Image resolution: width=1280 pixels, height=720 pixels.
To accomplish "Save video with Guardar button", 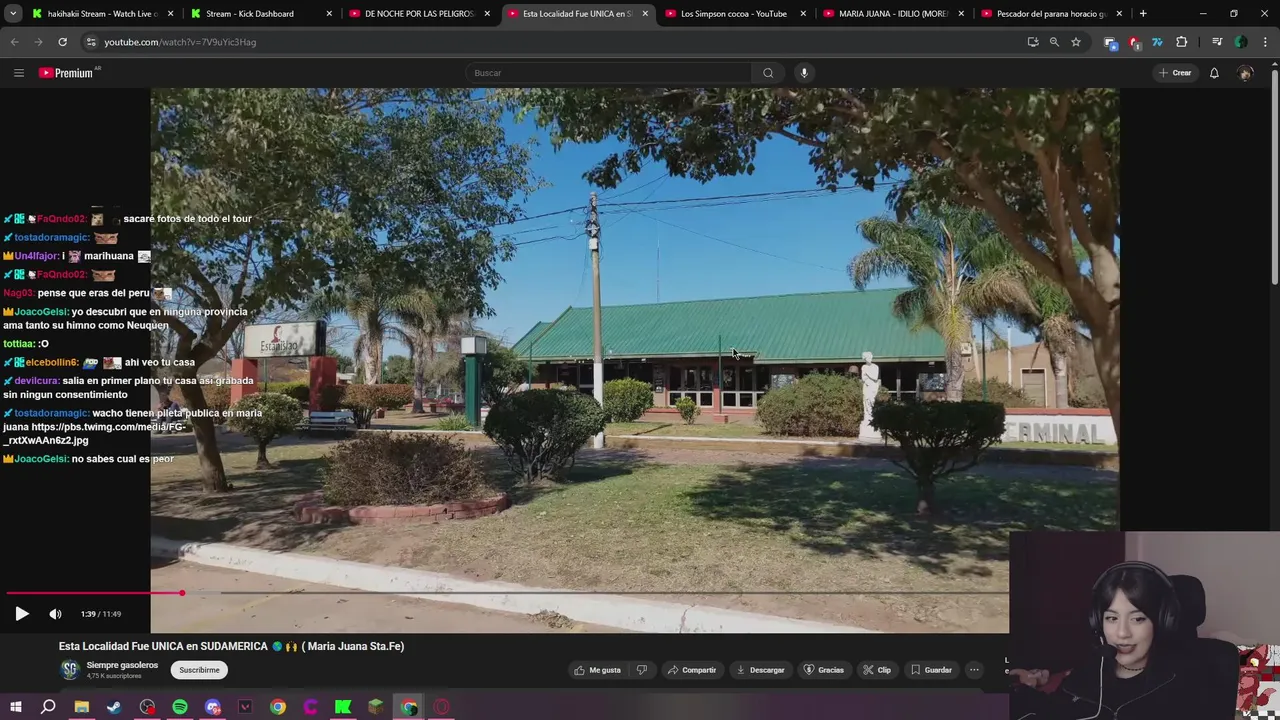I will (x=931, y=670).
